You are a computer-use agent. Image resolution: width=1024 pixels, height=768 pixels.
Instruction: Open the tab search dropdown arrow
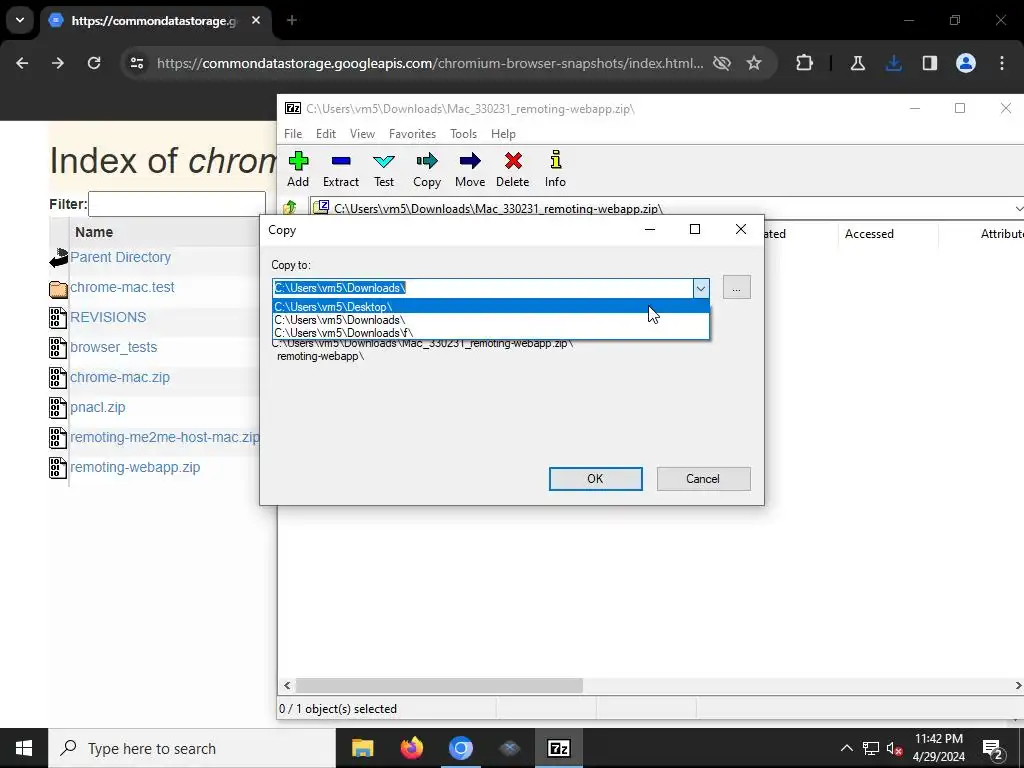[20, 20]
